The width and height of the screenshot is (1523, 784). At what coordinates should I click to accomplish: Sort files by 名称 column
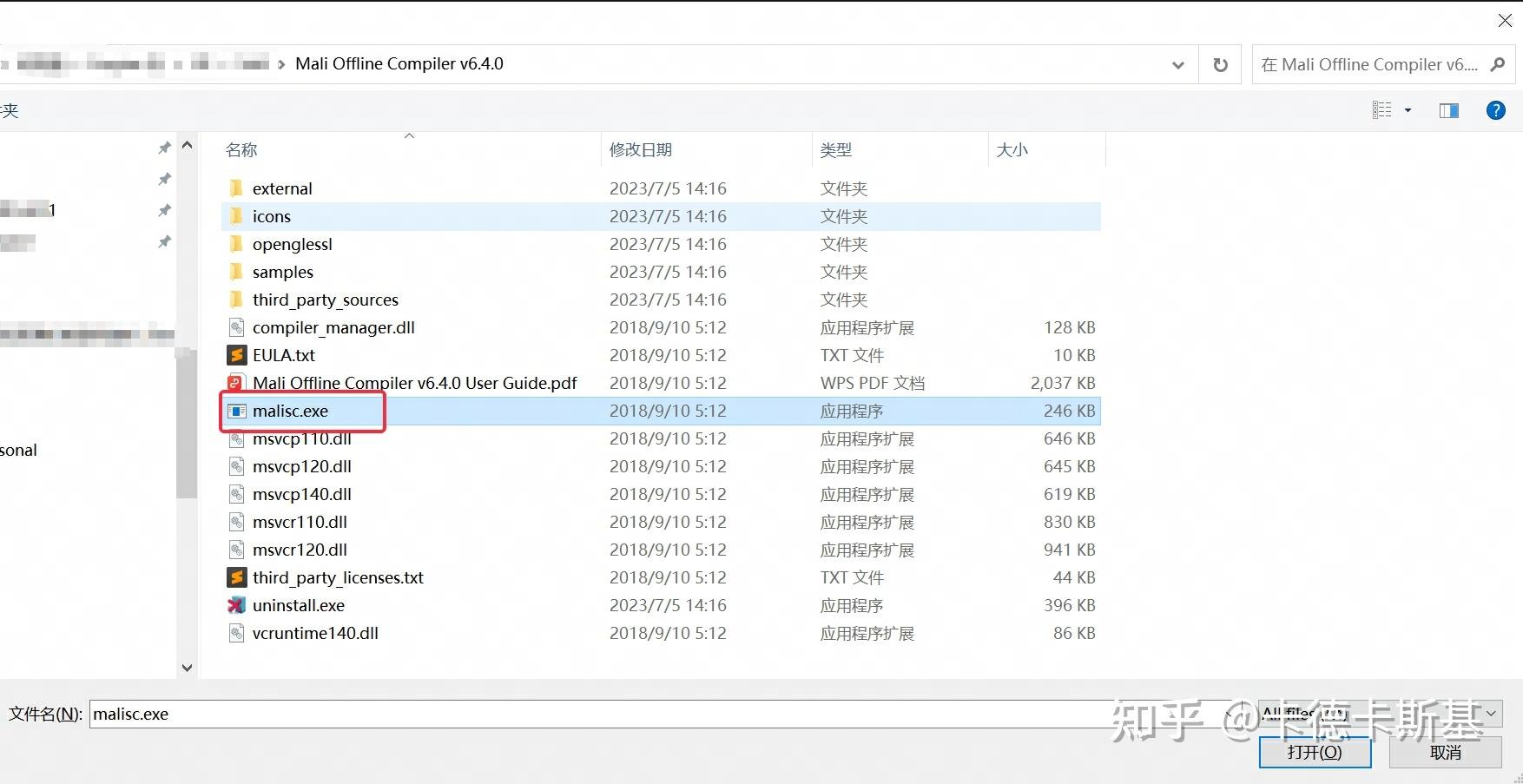pyautogui.click(x=241, y=149)
